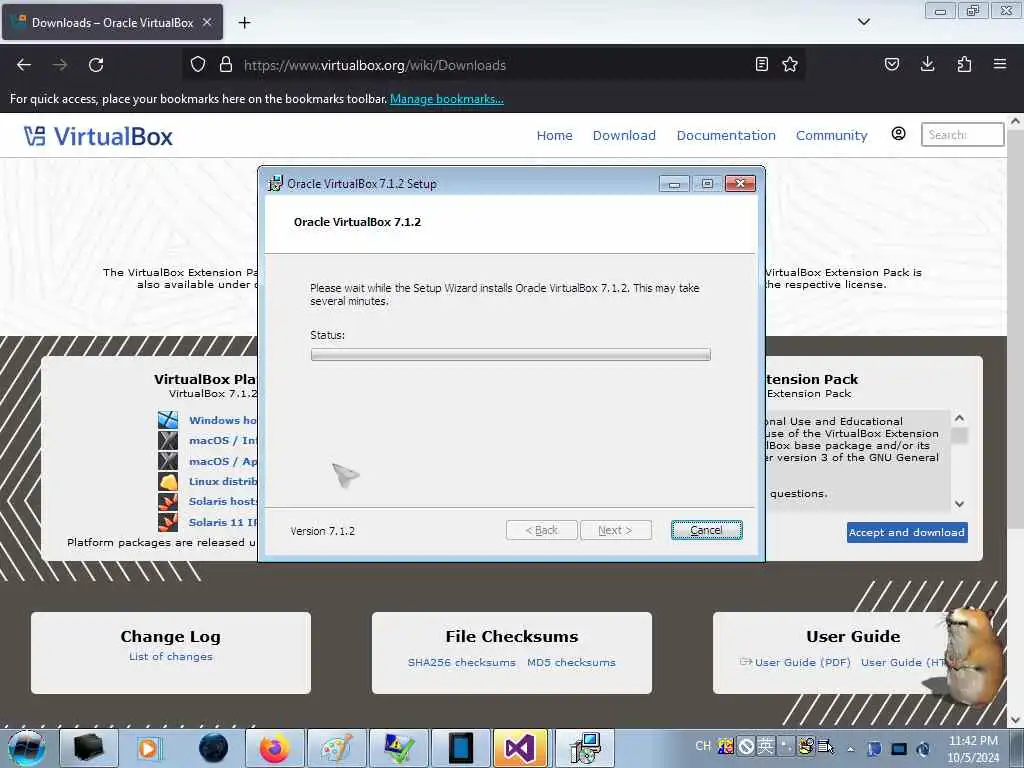Click the taskbar clock and date

(973, 749)
